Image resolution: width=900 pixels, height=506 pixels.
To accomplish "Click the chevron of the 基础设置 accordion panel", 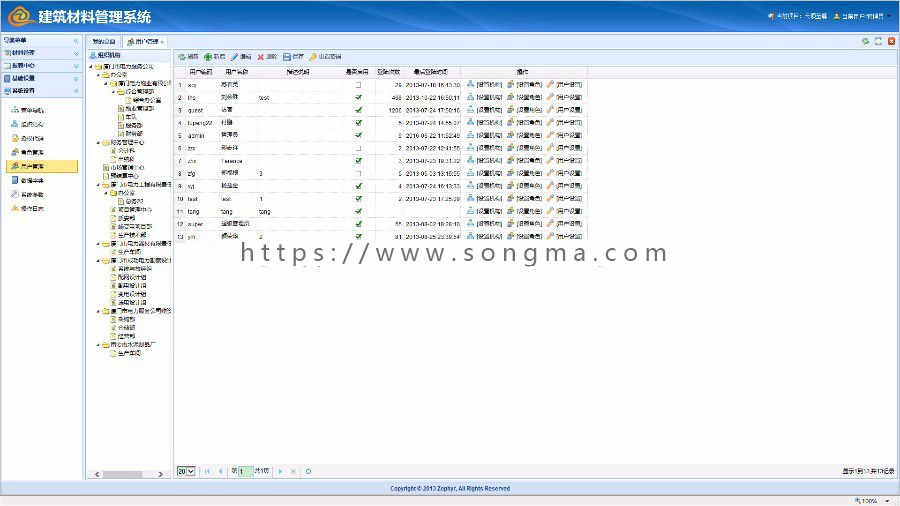I will pos(76,78).
